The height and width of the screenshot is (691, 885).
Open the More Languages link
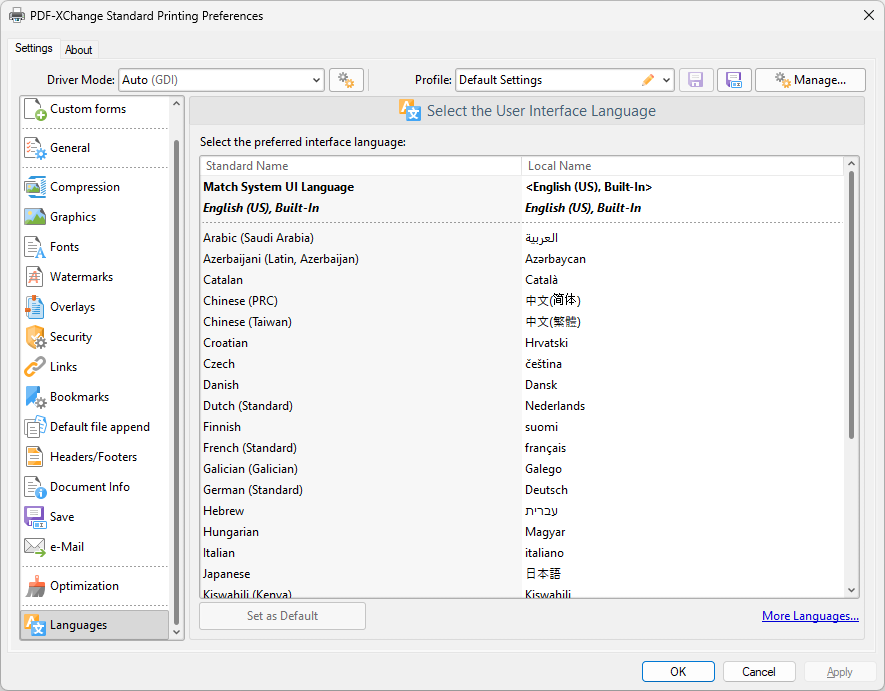click(x=810, y=616)
